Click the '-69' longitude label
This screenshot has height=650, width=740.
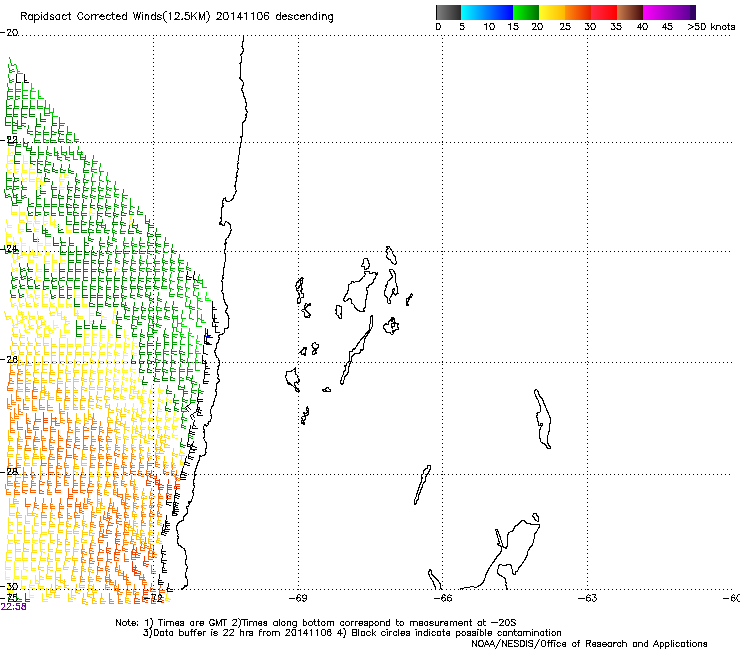coord(298,598)
